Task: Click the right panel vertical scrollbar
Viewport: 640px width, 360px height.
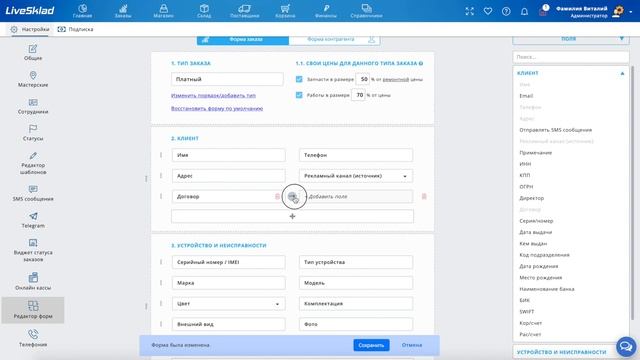Action: (633, 192)
